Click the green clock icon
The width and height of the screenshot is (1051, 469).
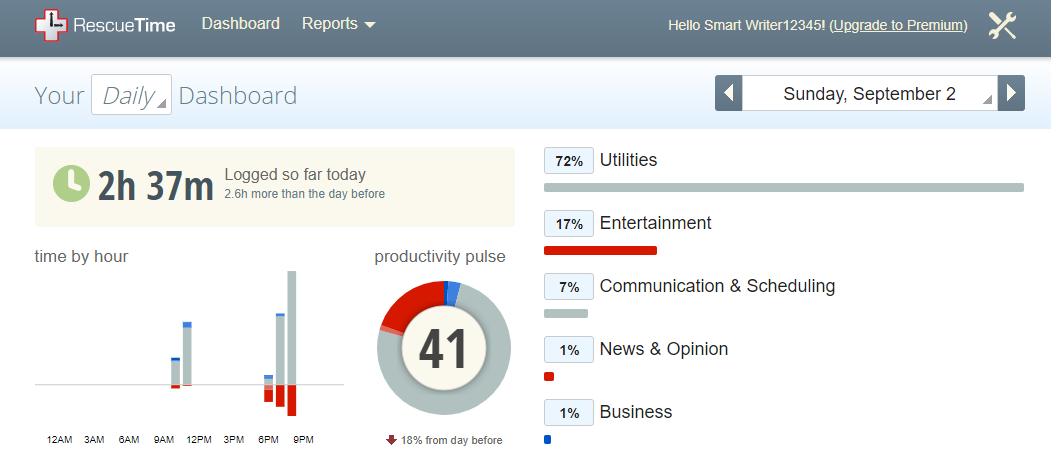click(71, 184)
